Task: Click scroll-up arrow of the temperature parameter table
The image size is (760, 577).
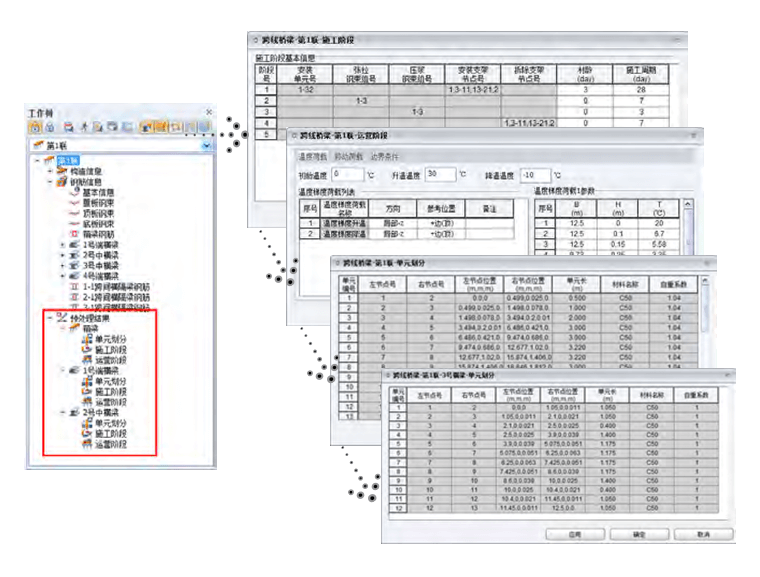Action: (687, 204)
